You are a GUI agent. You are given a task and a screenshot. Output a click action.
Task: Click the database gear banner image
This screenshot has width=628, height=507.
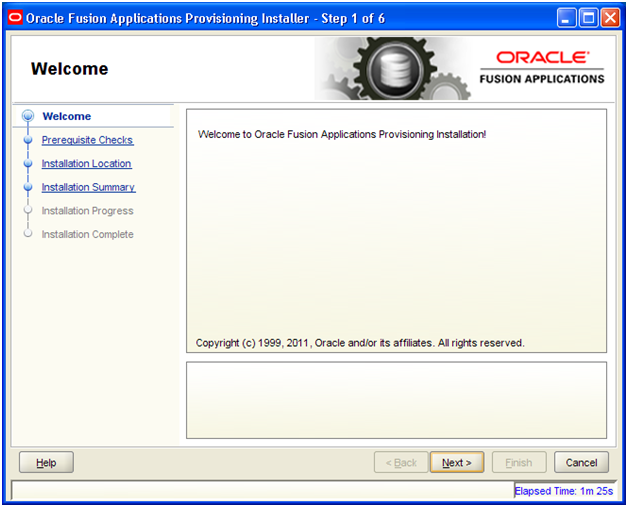393,68
